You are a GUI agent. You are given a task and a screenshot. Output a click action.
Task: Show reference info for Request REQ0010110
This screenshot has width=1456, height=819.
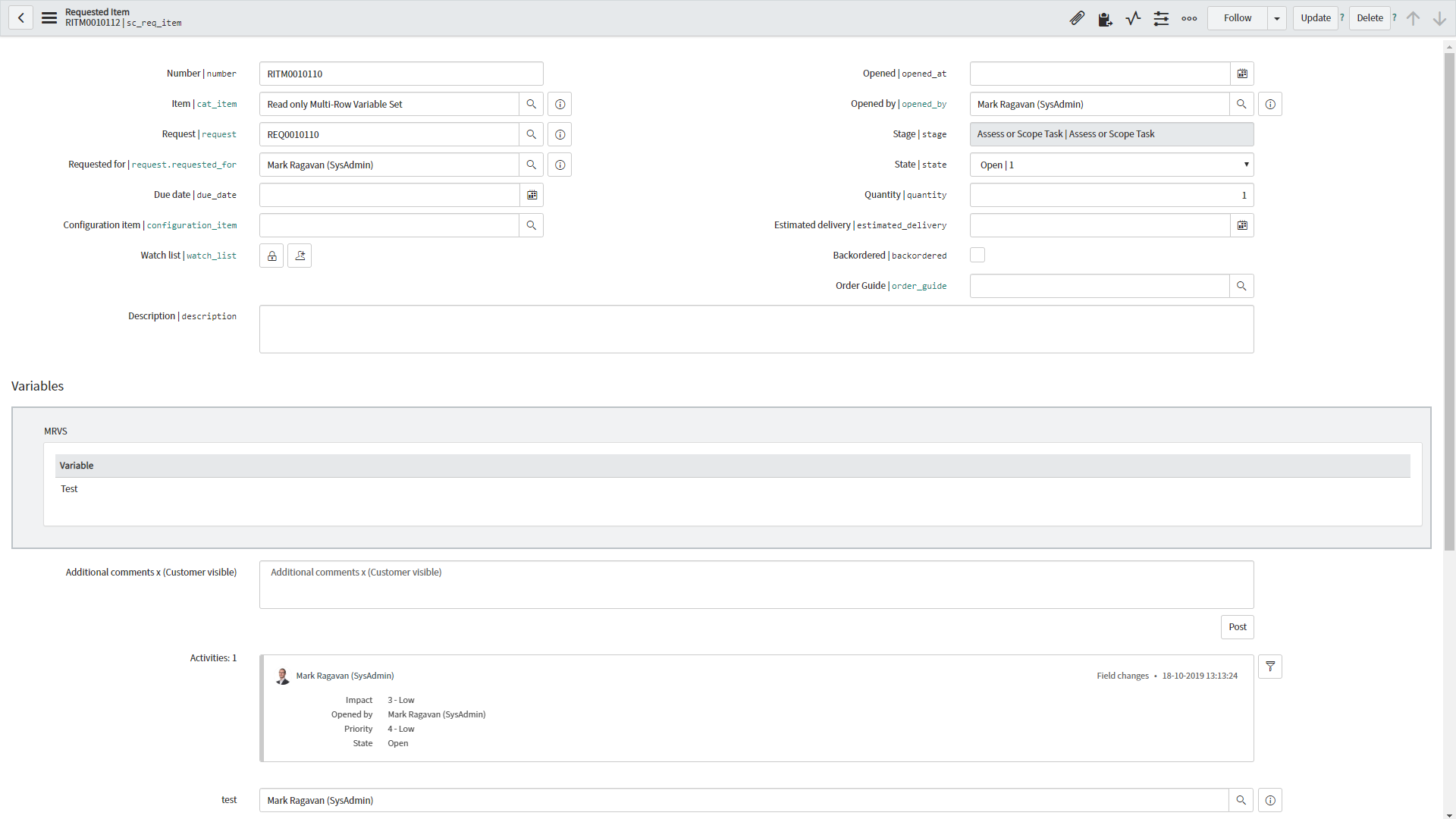[x=559, y=134]
